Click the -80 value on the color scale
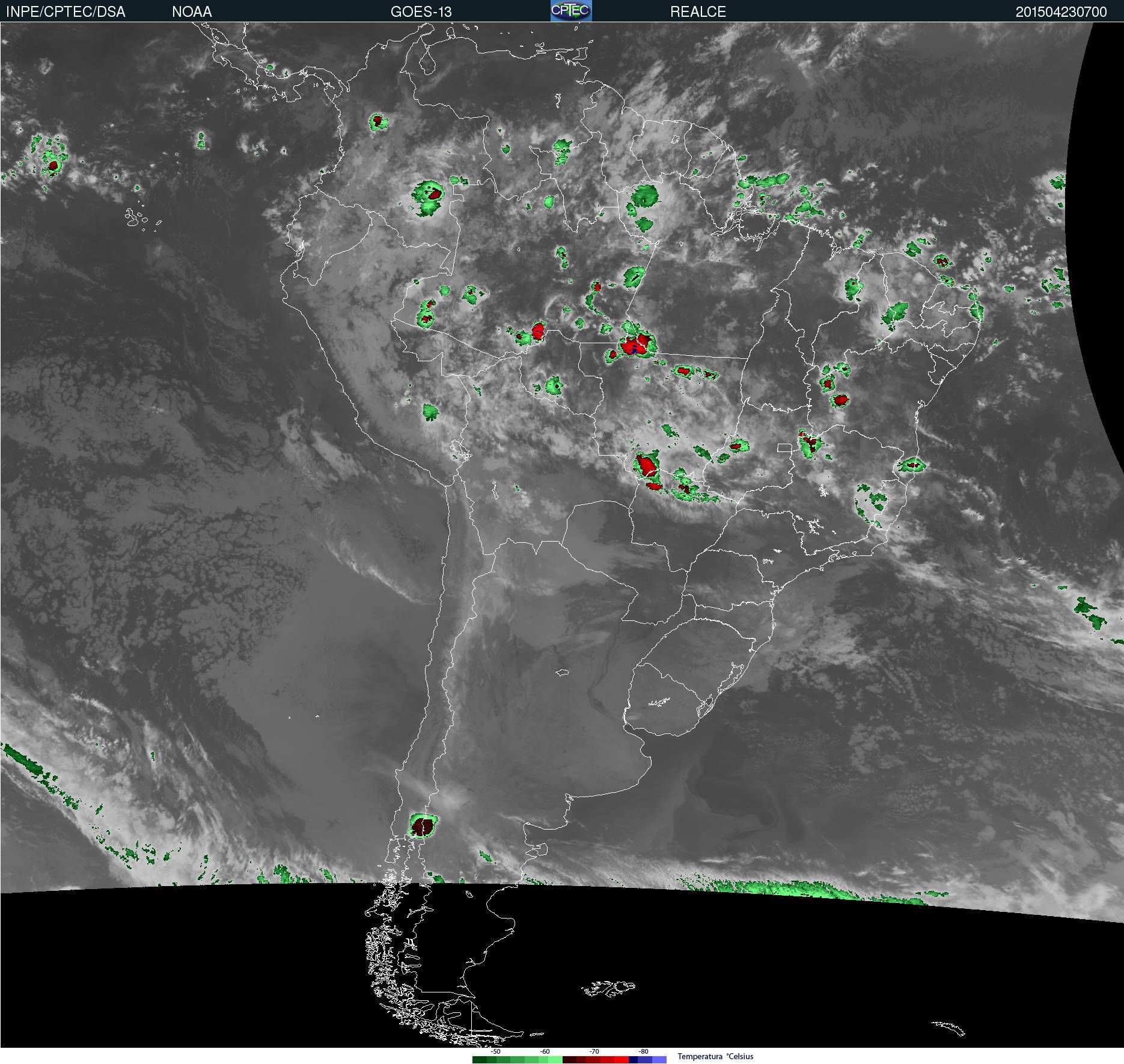1124x1064 pixels. coord(643,1051)
